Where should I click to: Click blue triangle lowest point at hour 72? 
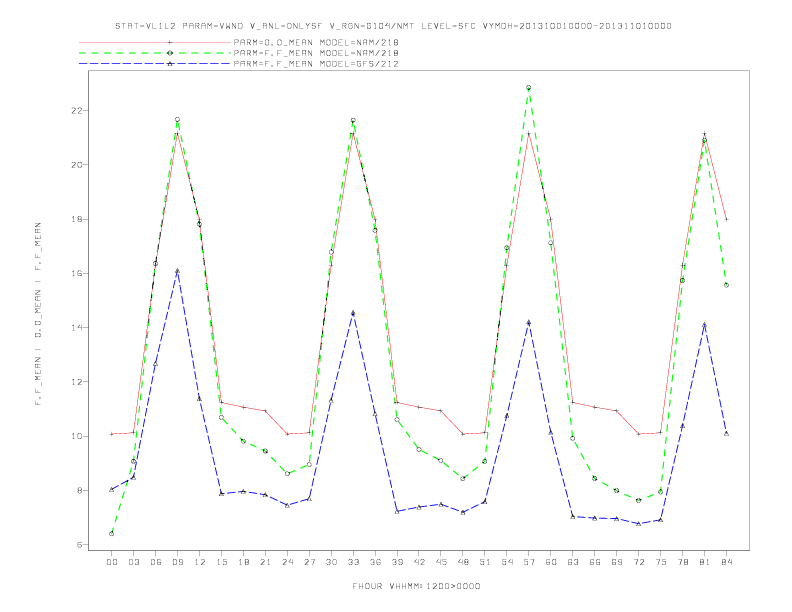pyautogui.click(x=638, y=524)
